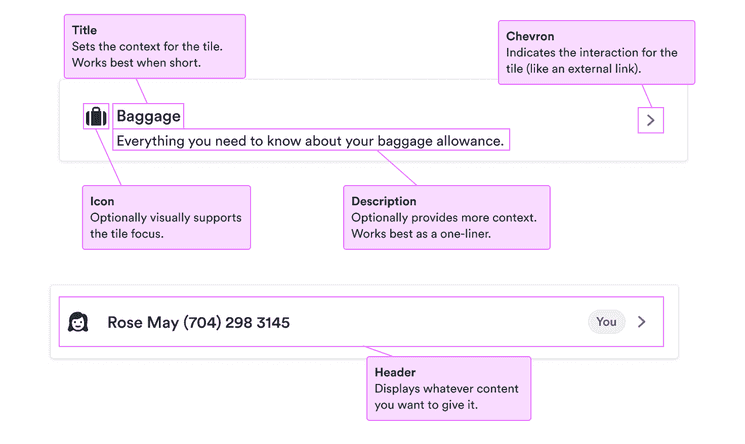Expand the Baggage tile using its chevron
Image resolution: width=745 pixels, height=444 pixels.
point(651,120)
